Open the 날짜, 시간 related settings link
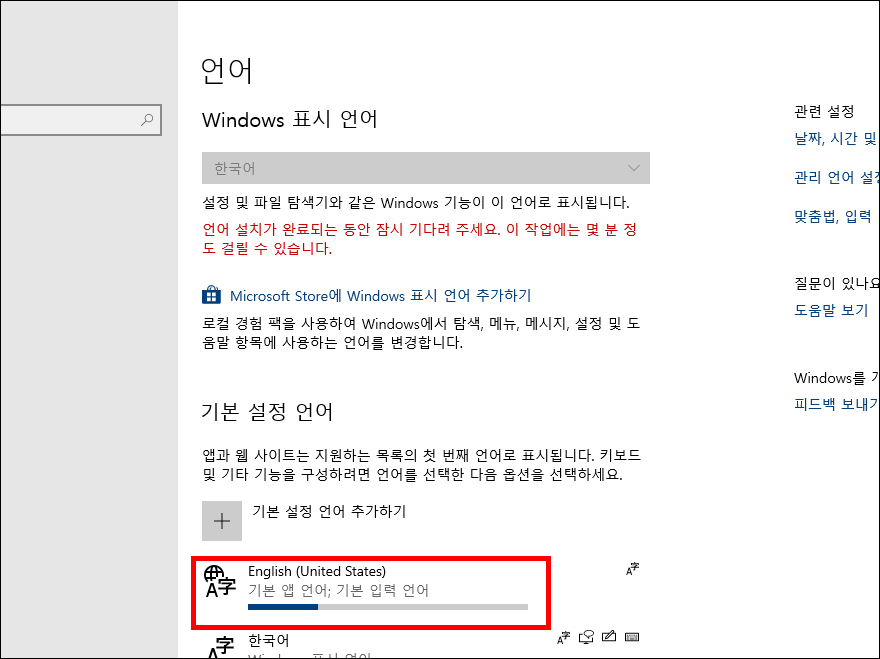 pos(836,138)
